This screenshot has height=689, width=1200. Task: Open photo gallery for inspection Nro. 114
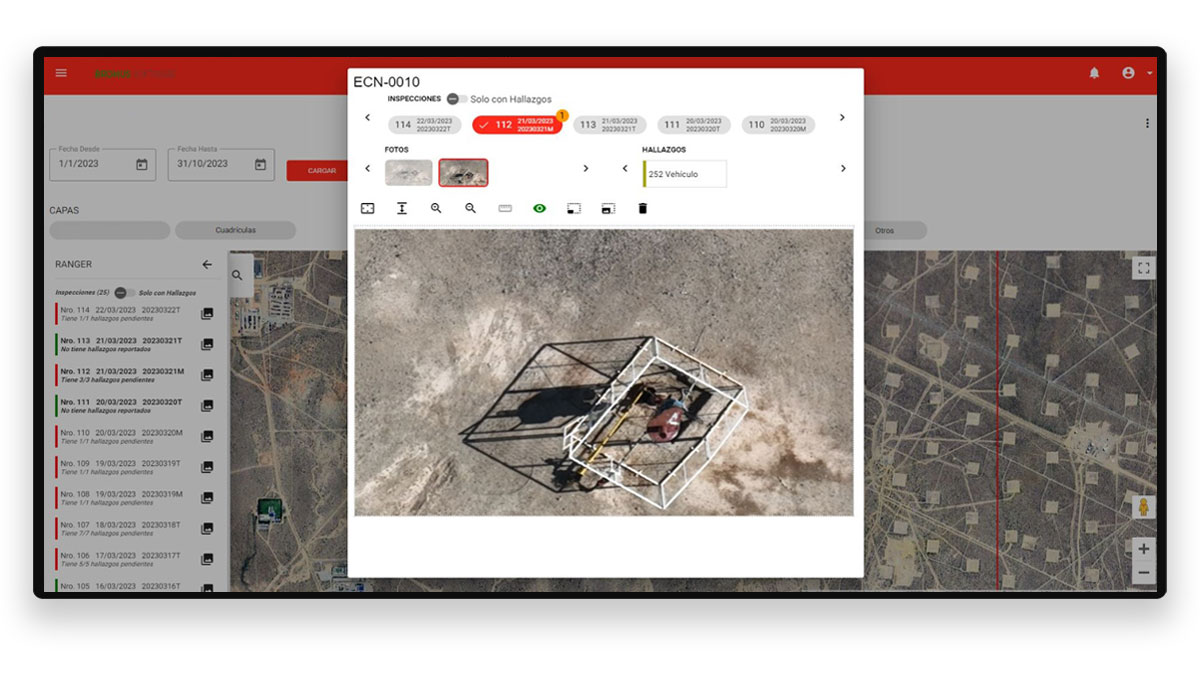(x=207, y=313)
